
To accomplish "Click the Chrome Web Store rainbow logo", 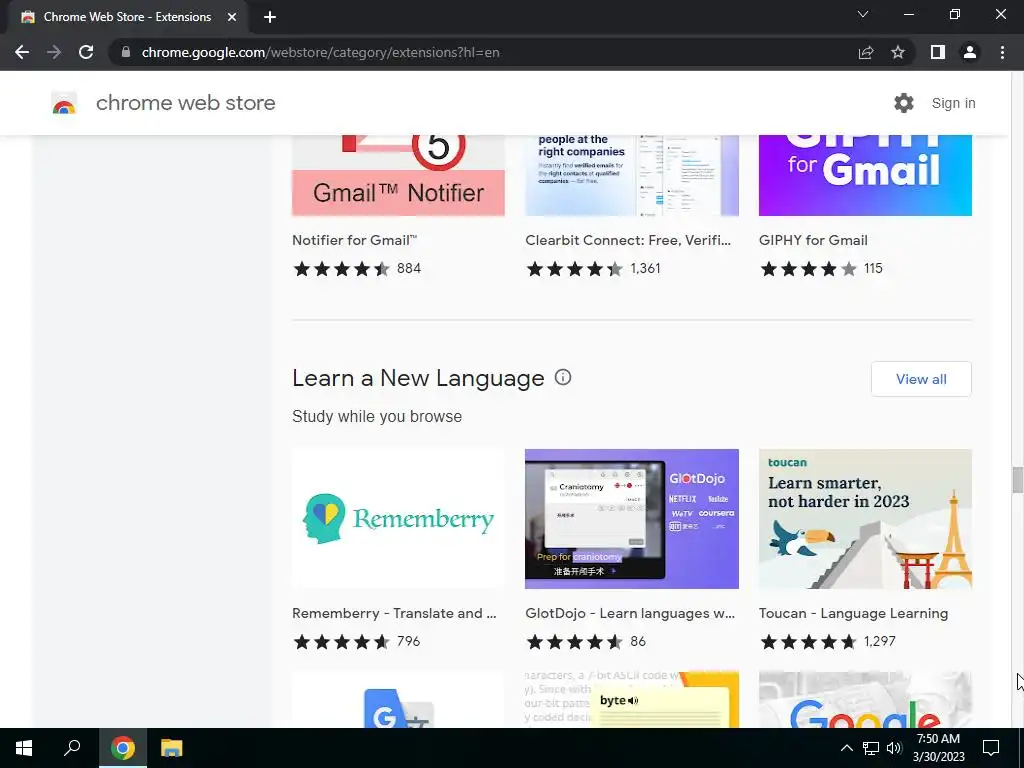I will pyautogui.click(x=64, y=103).
